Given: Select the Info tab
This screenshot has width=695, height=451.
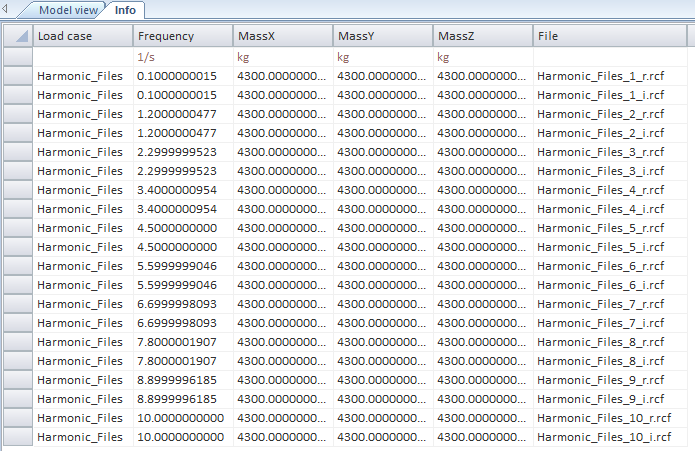Looking at the screenshot, I should tap(125, 10).
